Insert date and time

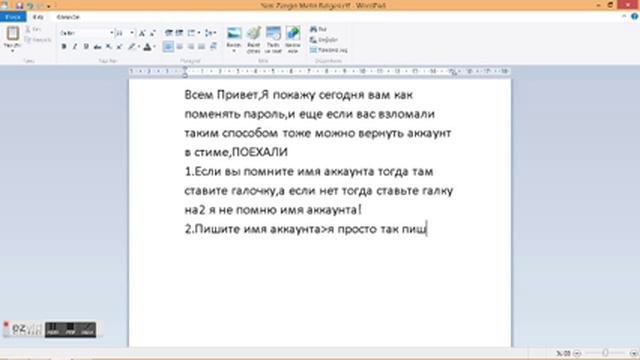273,40
